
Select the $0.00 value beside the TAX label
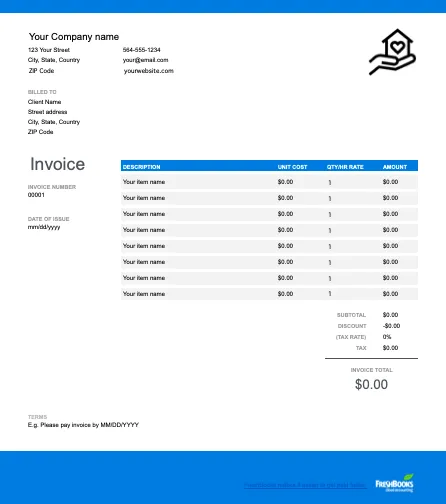tap(390, 348)
